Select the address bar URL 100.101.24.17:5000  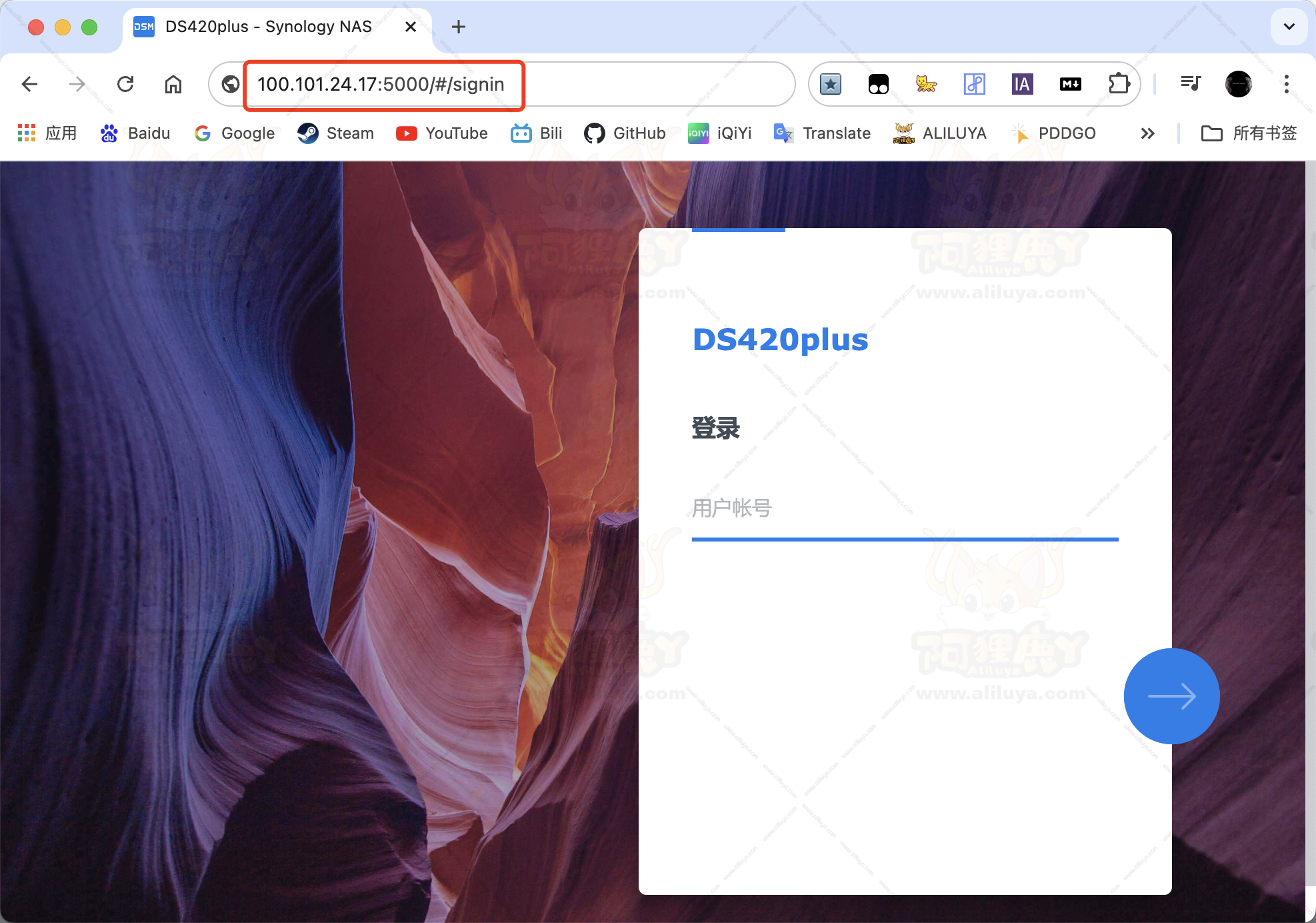click(381, 84)
